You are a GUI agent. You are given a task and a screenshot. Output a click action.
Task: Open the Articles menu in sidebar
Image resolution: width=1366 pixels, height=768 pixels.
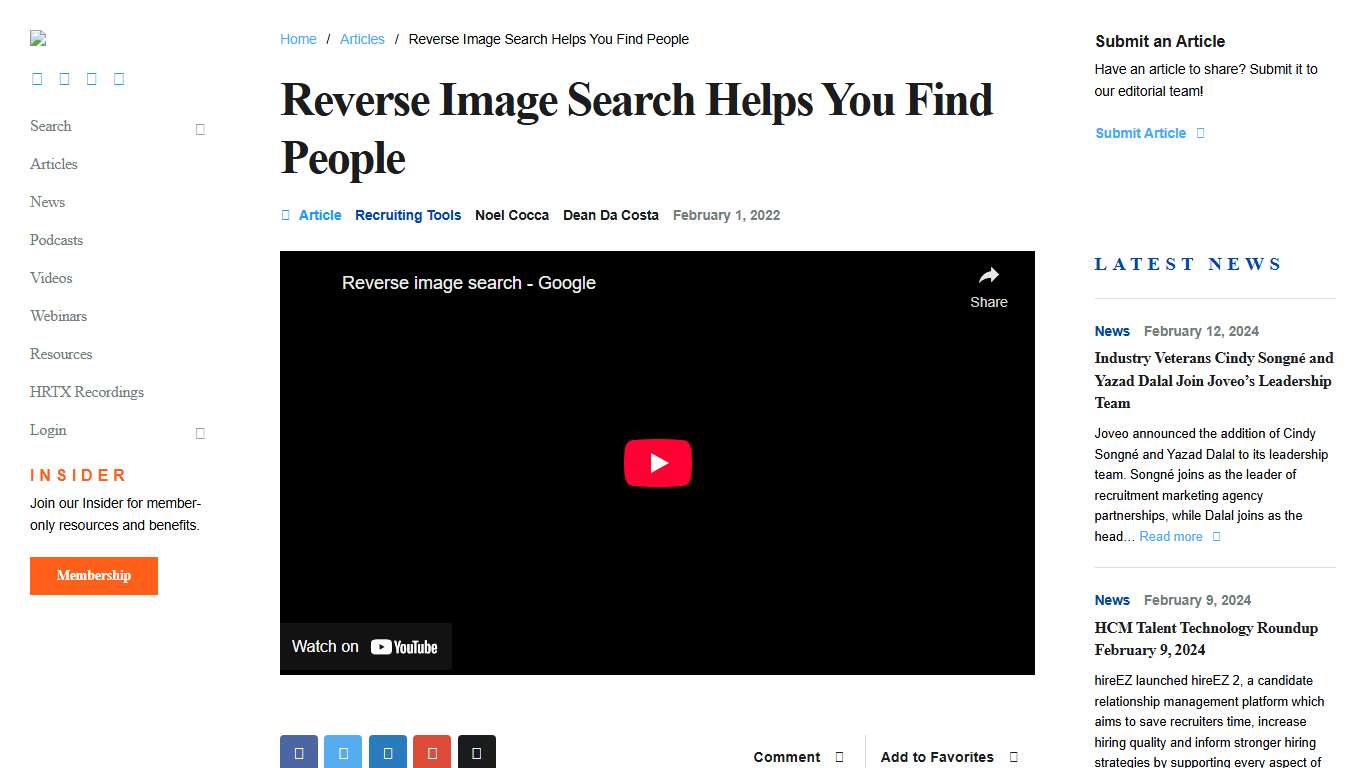point(53,164)
